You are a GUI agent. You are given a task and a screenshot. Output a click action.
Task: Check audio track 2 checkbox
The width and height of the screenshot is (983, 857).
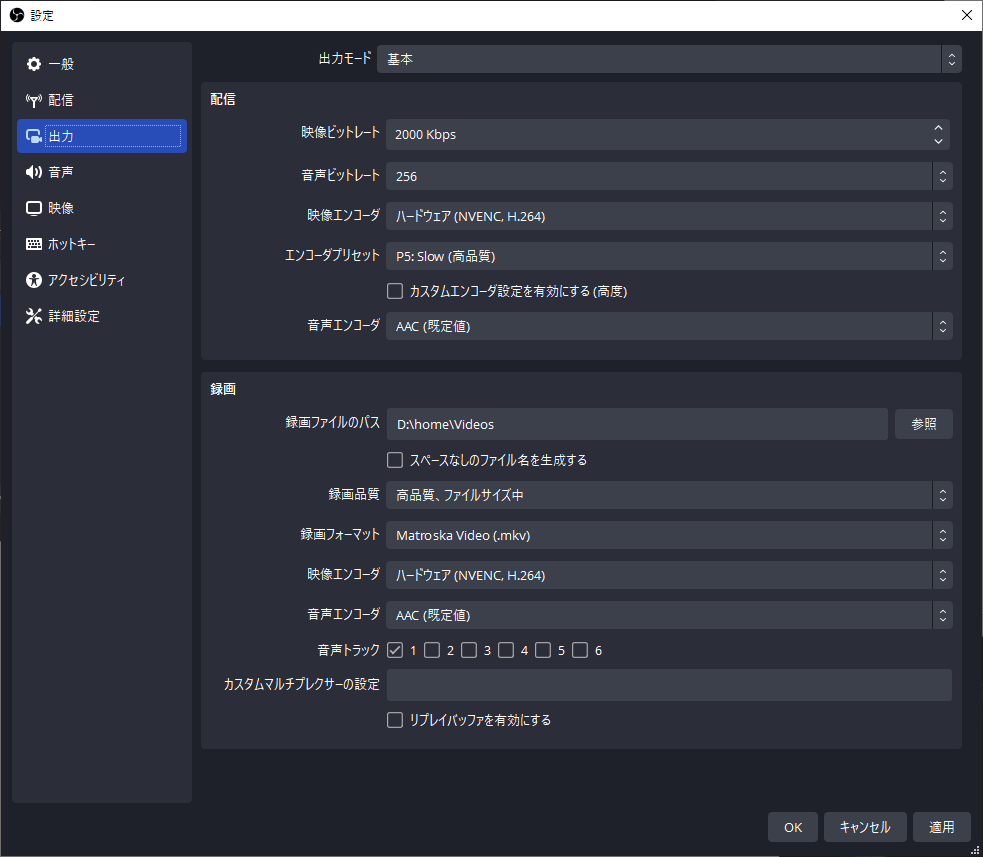pyautogui.click(x=432, y=650)
